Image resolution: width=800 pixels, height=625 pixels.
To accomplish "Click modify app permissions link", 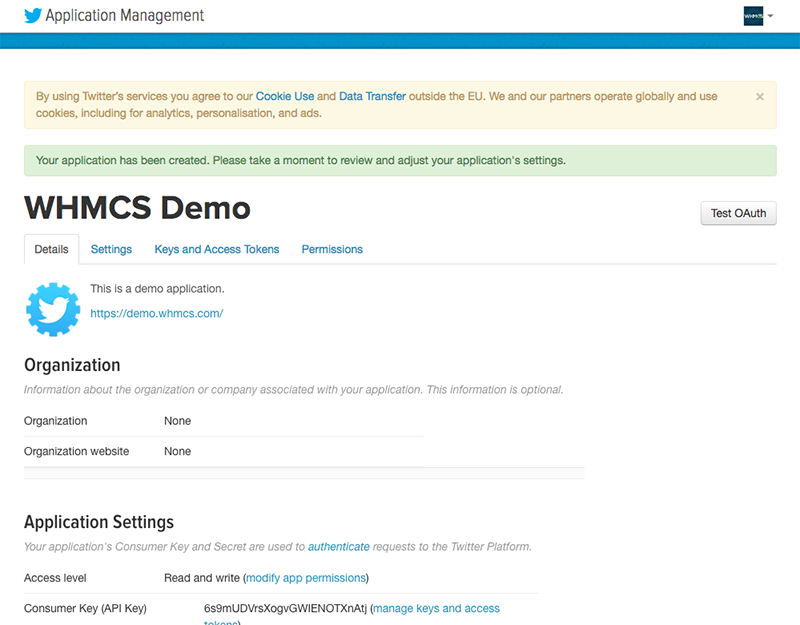I will [306, 578].
